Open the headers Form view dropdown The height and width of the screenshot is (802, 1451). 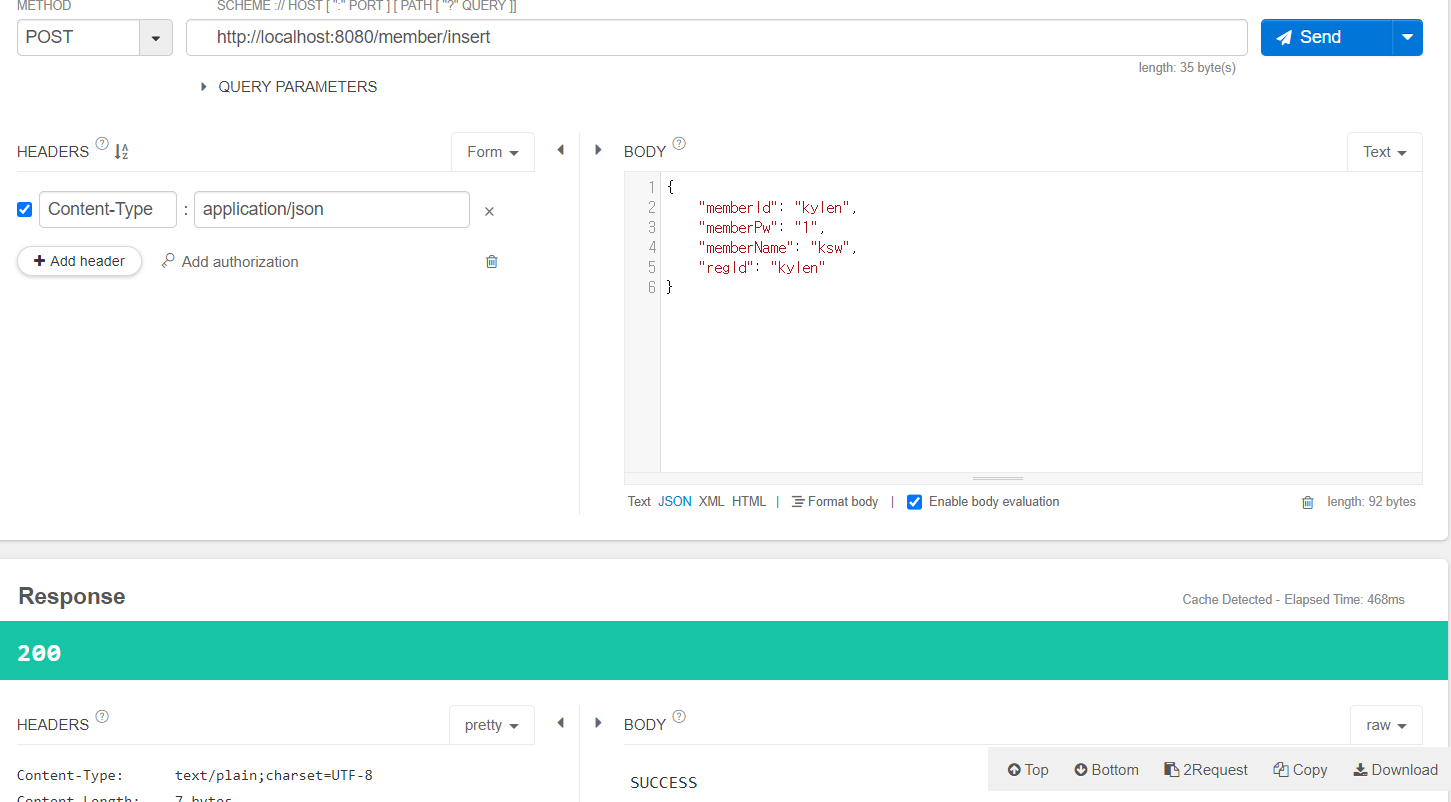[x=493, y=152]
